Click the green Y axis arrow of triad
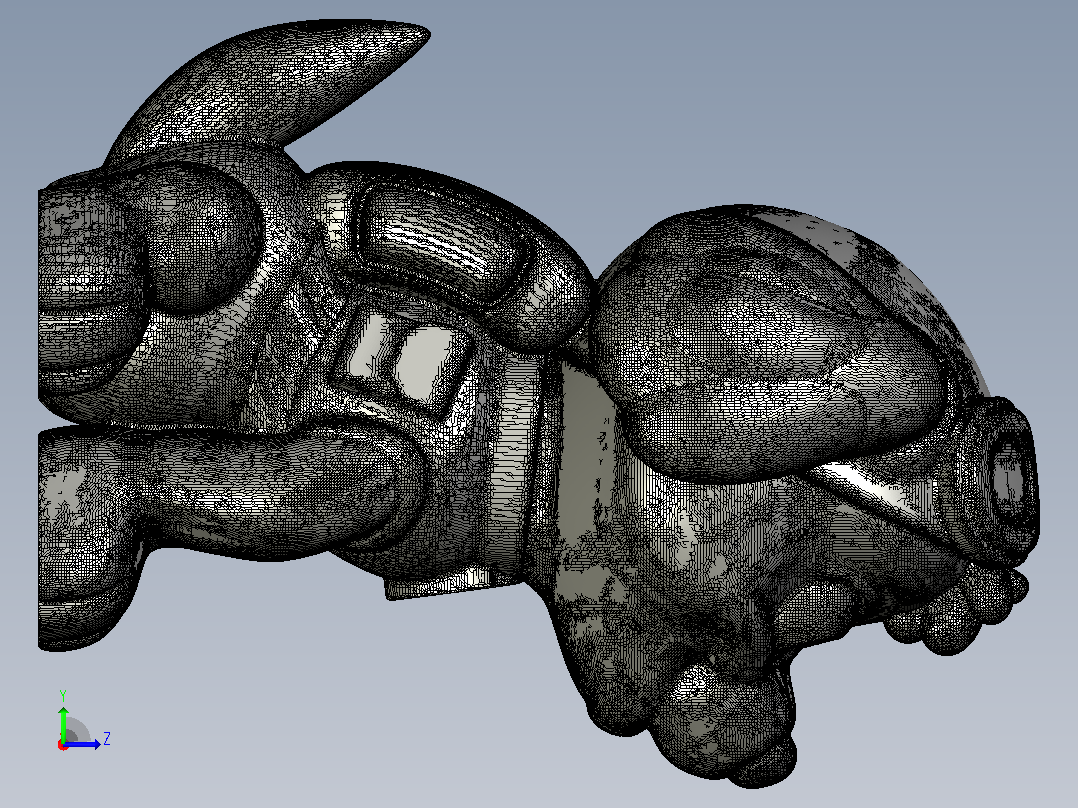Screen dimensions: 1078x808 click(63, 723)
